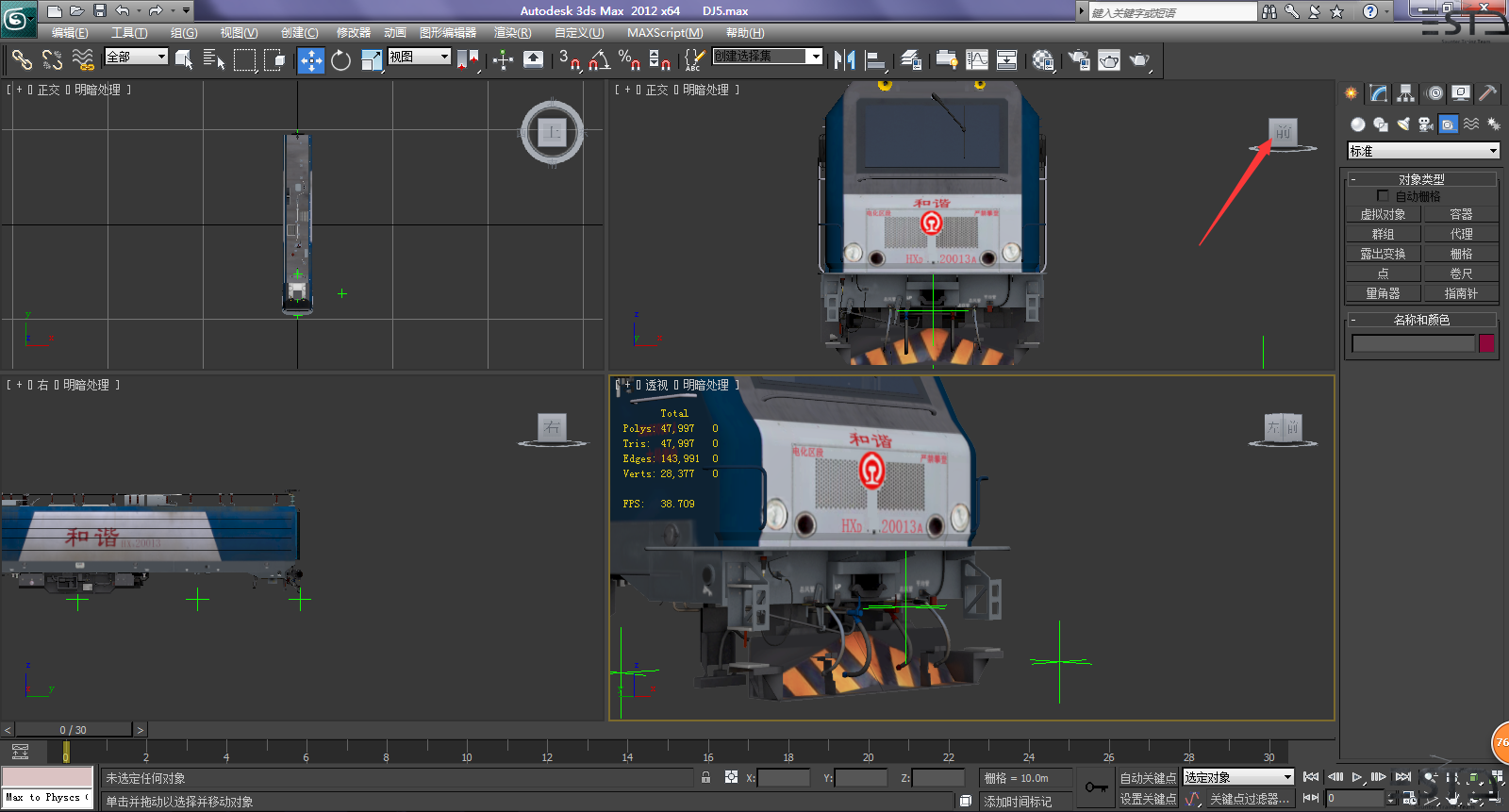1509x812 pixels.
Task: Open Rendered Frame Window icon
Action: (1109, 60)
